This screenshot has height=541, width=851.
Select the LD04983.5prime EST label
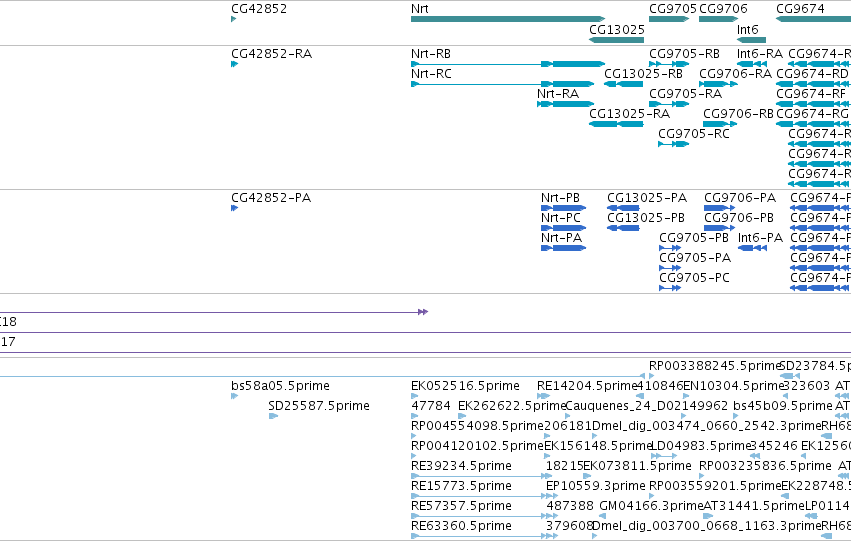point(701,447)
